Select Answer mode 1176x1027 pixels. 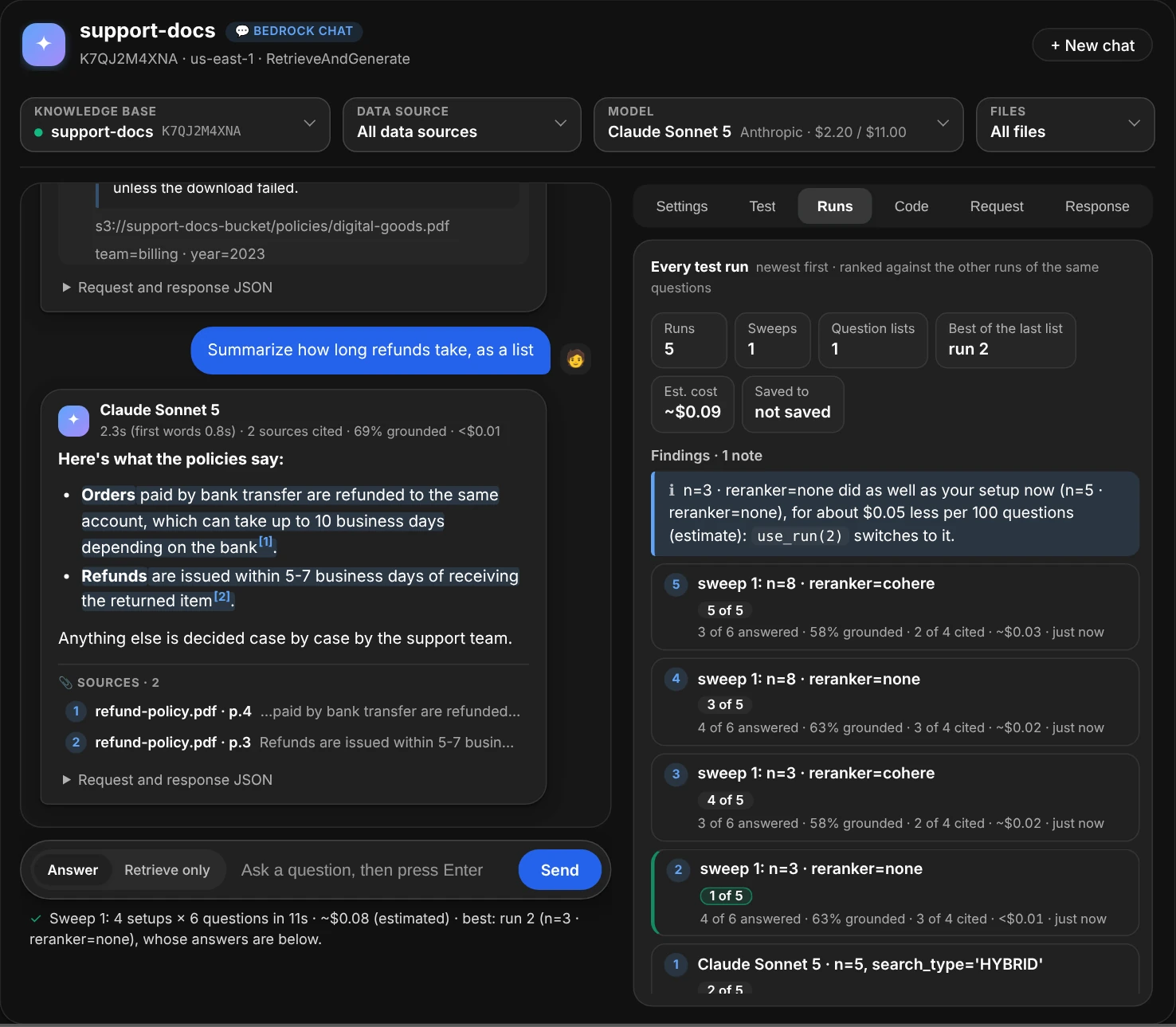click(x=73, y=870)
